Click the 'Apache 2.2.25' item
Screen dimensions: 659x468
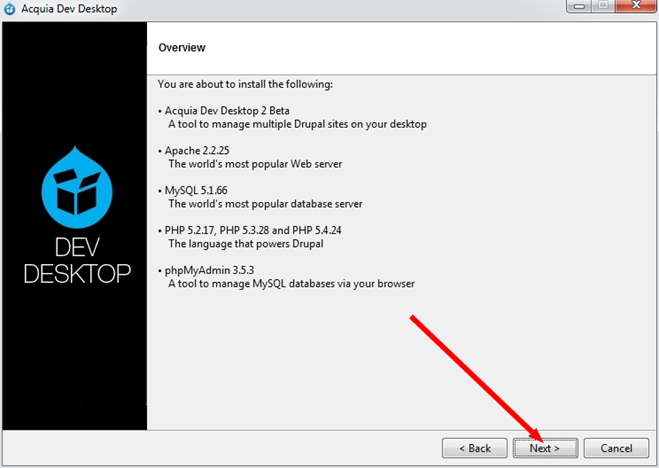pyautogui.click(x=197, y=150)
